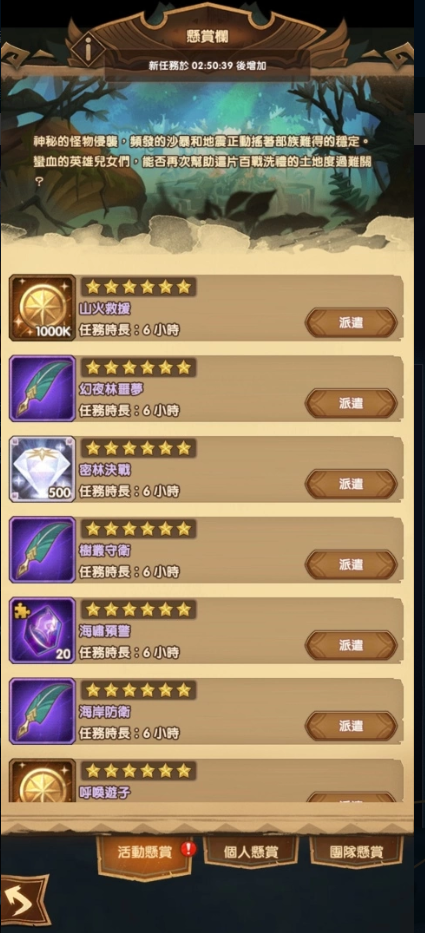The image size is (425, 933).
Task: Switch to the 團隊懸賞 tab
Action: 357,851
